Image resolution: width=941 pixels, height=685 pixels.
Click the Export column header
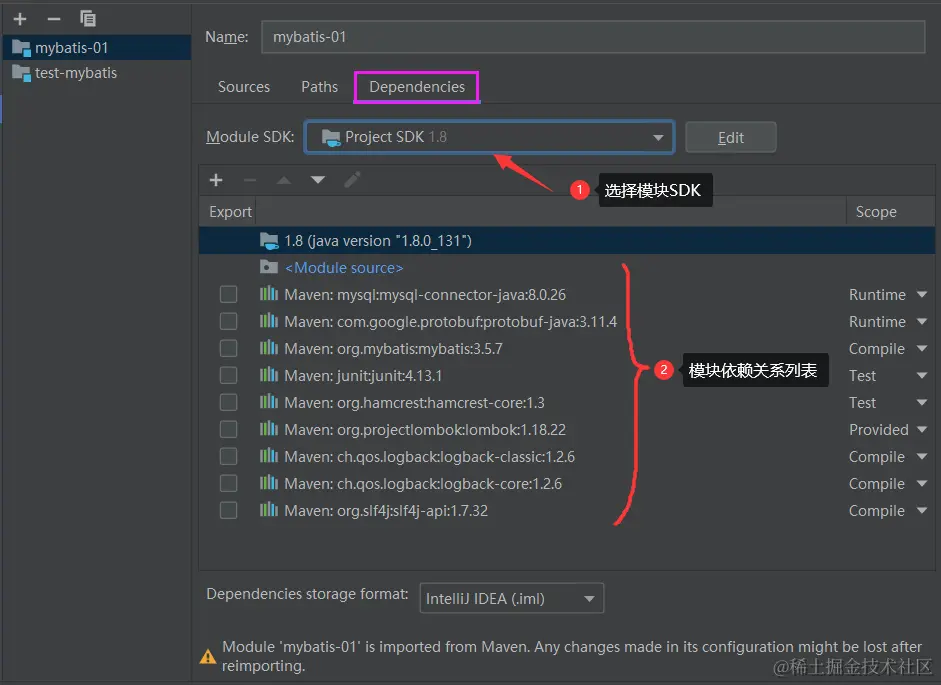[x=230, y=212]
